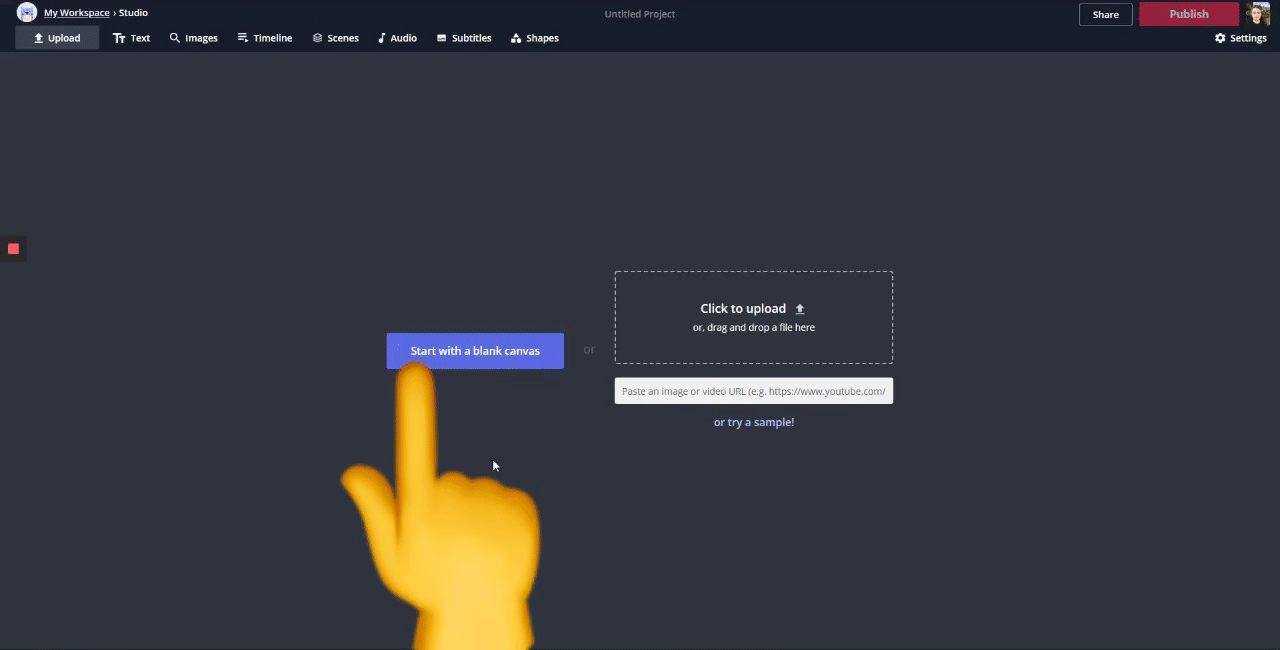Image resolution: width=1280 pixels, height=650 pixels.
Task: Open the Shapes tool
Action: (535, 38)
